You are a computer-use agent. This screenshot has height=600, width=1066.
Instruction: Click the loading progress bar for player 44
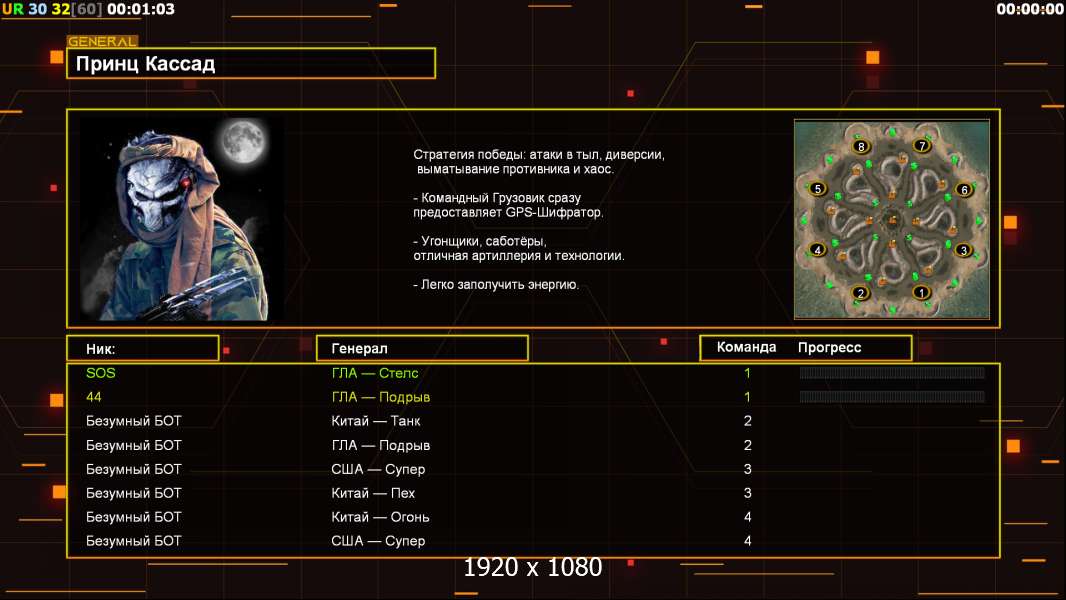892,396
